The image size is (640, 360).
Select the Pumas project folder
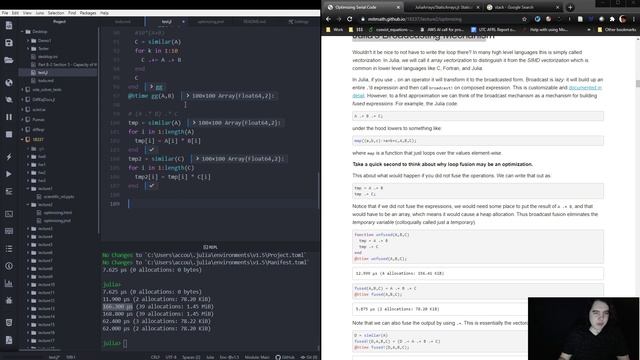pos(38,120)
